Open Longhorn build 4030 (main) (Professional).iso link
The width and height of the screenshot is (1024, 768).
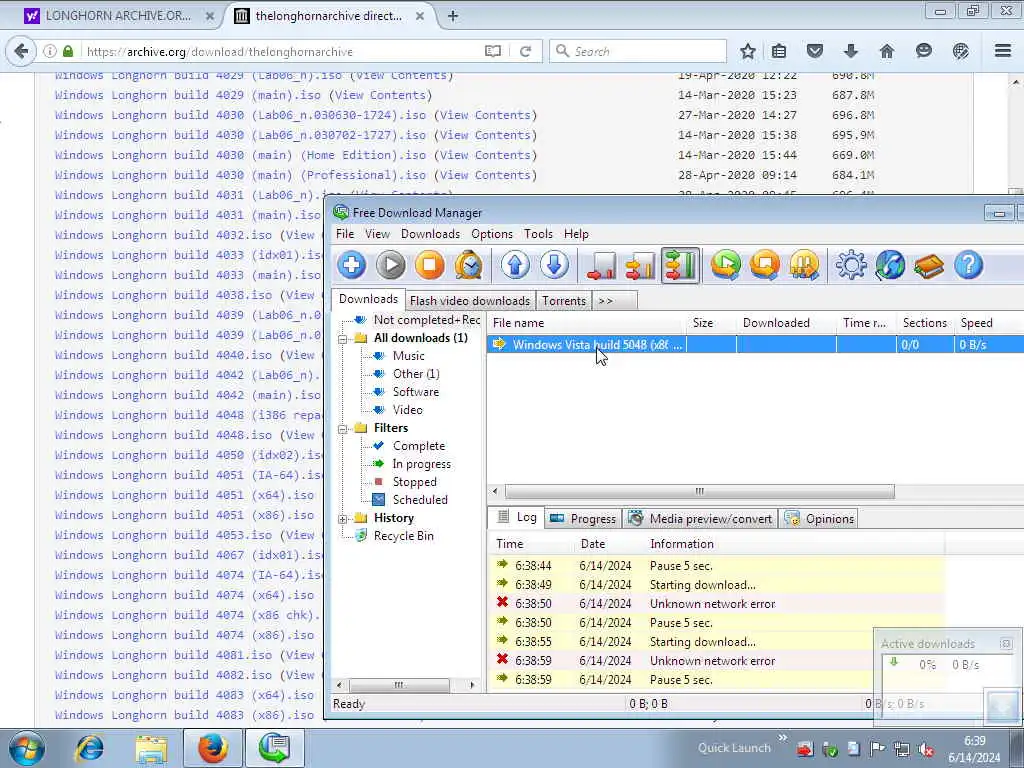[x=240, y=175]
